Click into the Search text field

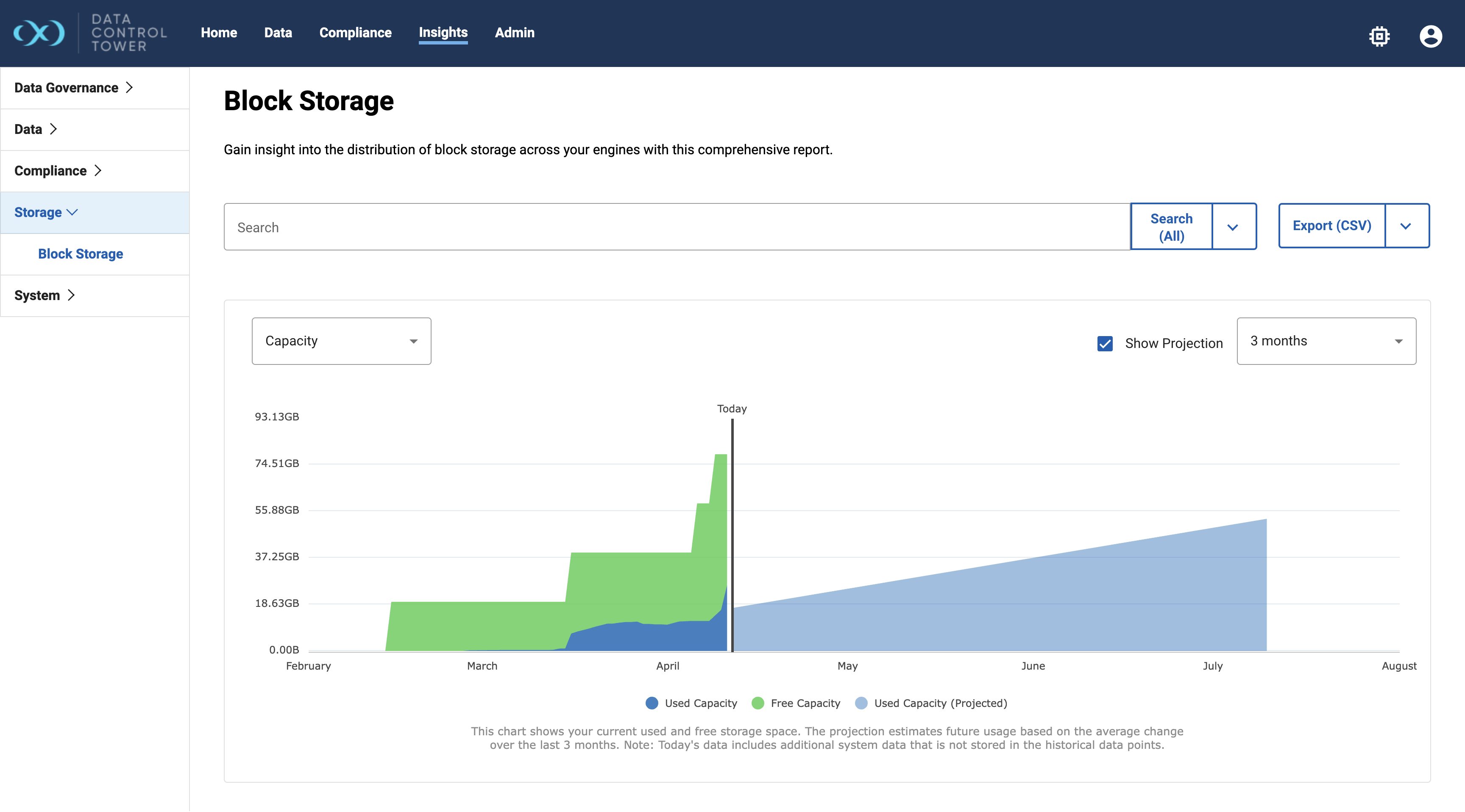pos(677,227)
